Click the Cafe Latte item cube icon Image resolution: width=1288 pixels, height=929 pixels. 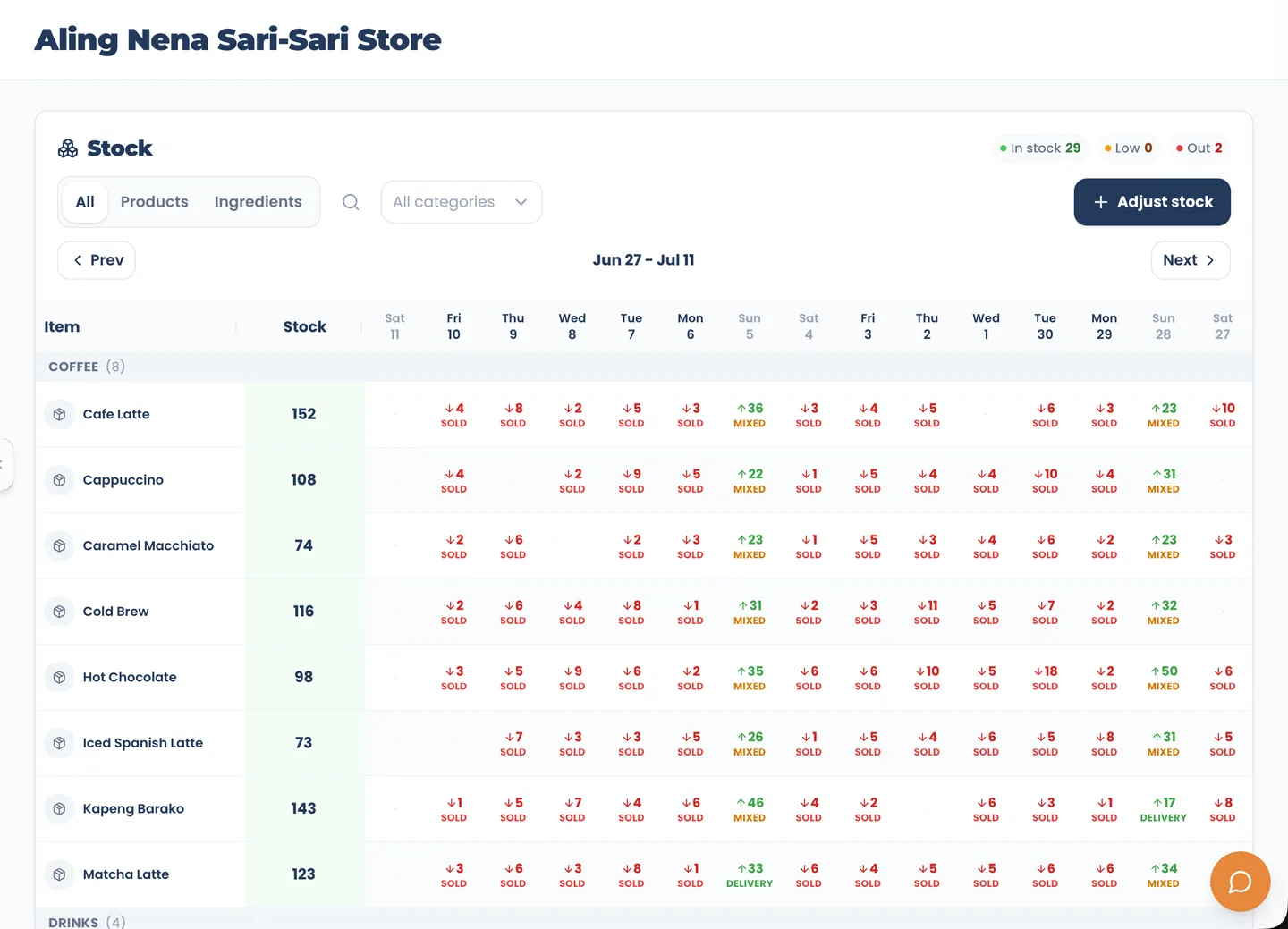(59, 414)
